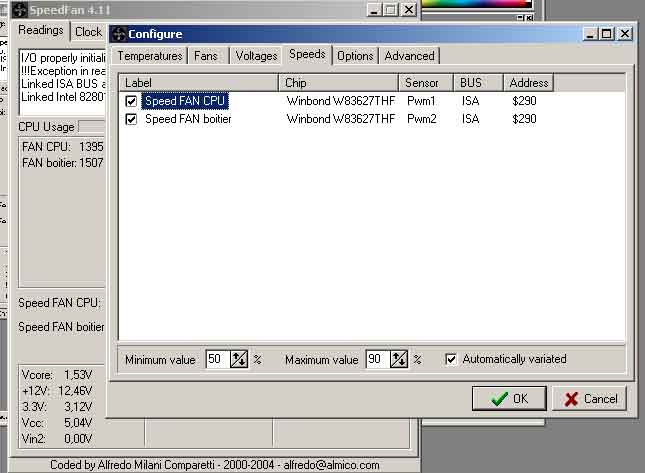This screenshot has width=645, height=473.
Task: Minimize the Configure dialog window
Action: pos(590,34)
